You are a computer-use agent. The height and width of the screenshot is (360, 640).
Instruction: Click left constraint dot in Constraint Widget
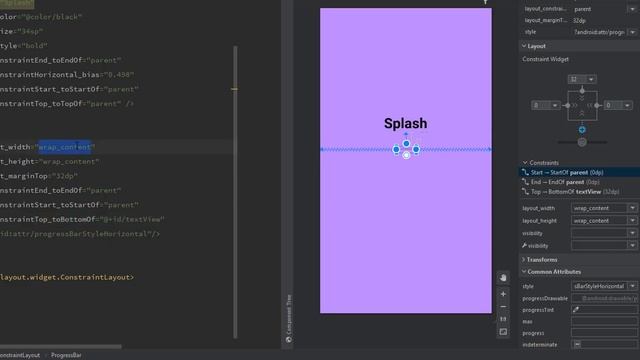[x=568, y=105]
